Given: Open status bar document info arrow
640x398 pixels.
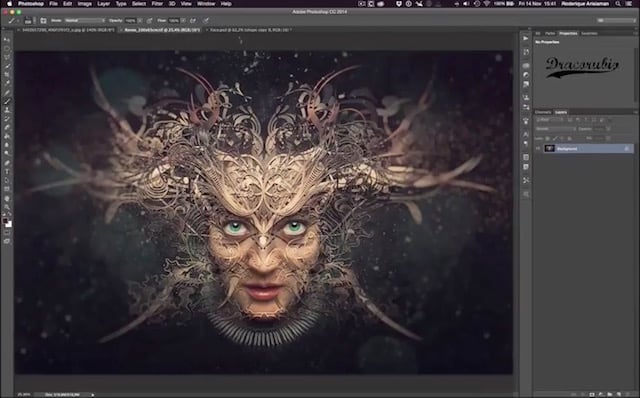Looking at the screenshot, I should coord(93,395).
